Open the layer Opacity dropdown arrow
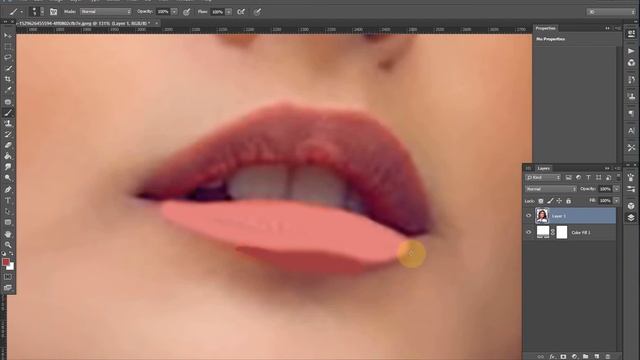Image resolution: width=640 pixels, height=360 pixels. click(x=616, y=189)
